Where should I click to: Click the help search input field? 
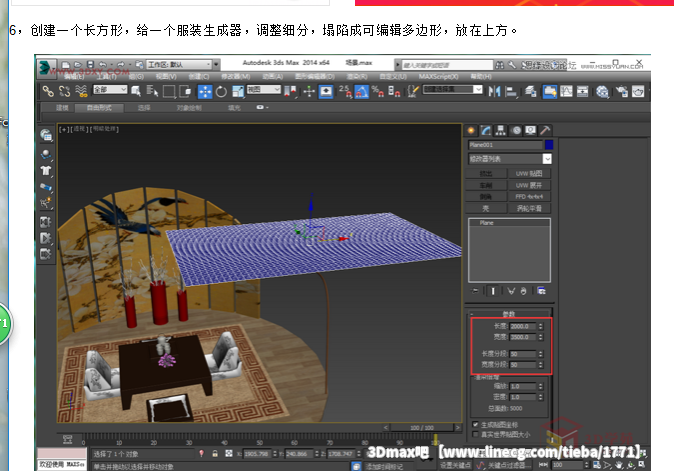tap(447, 65)
